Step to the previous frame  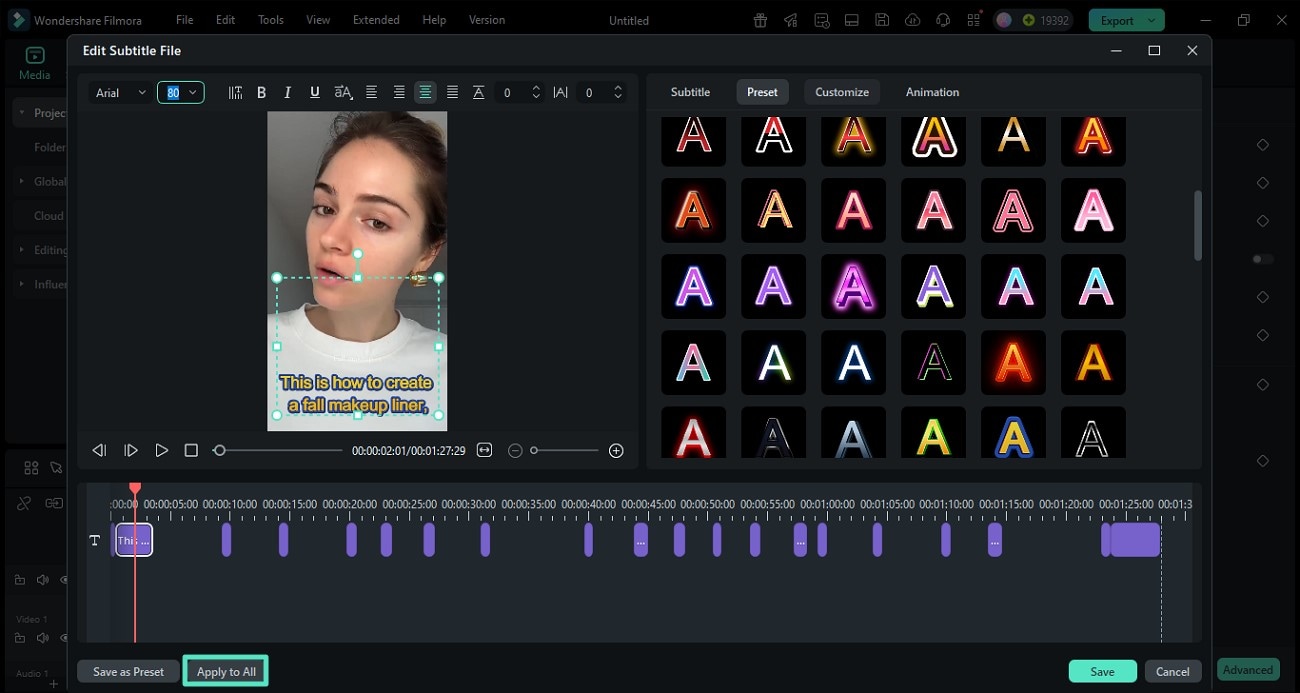pos(99,451)
